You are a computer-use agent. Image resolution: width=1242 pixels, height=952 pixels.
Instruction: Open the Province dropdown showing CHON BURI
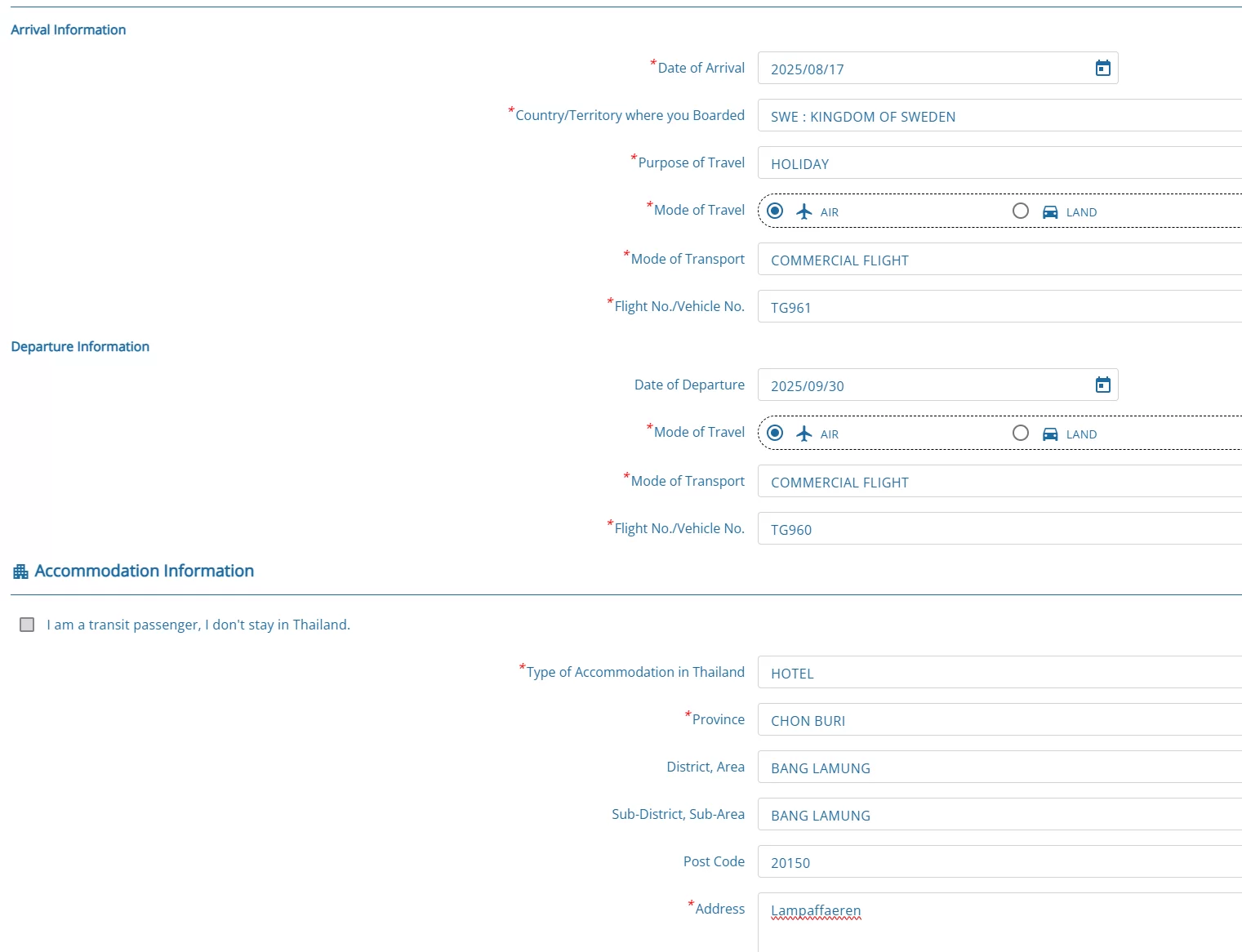pyautogui.click(x=998, y=720)
